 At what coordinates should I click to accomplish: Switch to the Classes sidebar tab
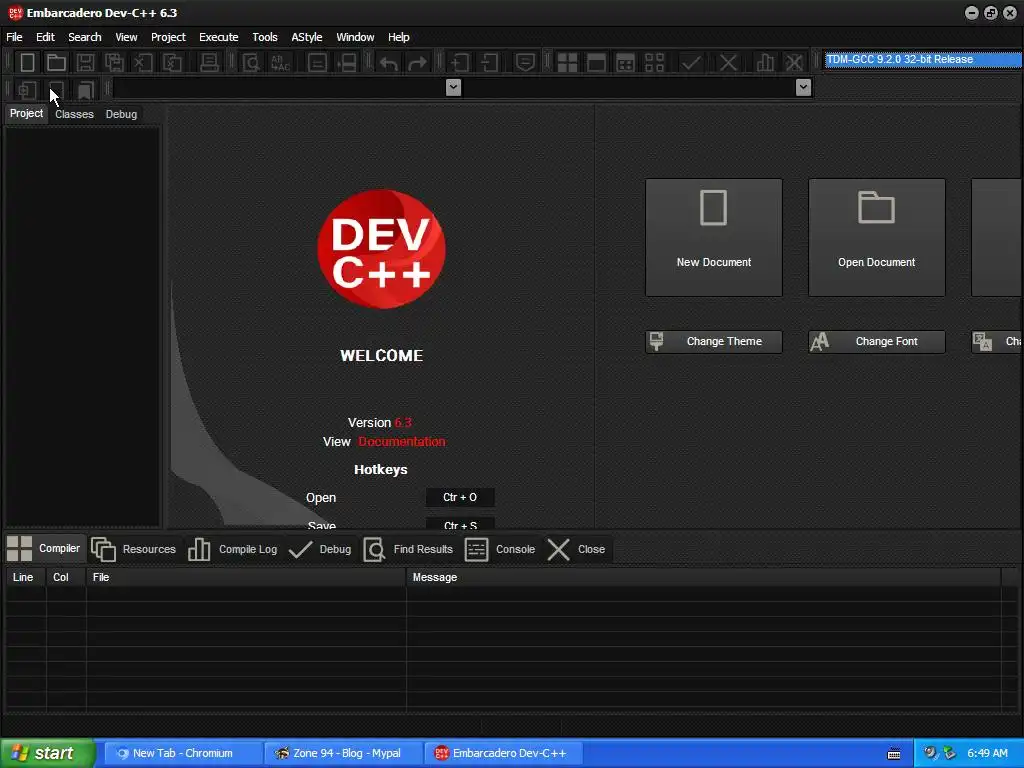(74, 114)
